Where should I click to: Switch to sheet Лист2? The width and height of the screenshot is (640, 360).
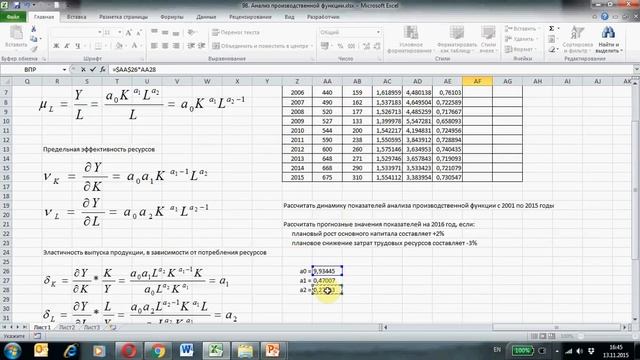coord(67,327)
